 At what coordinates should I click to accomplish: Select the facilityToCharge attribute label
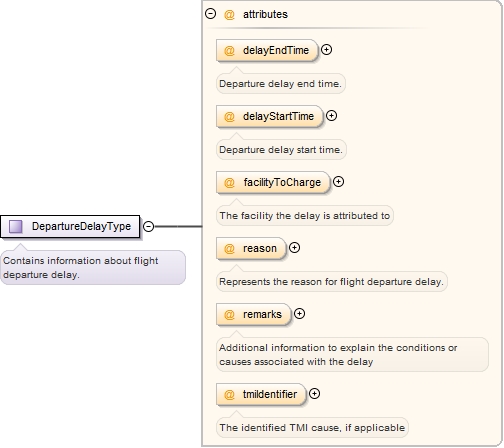coord(282,182)
